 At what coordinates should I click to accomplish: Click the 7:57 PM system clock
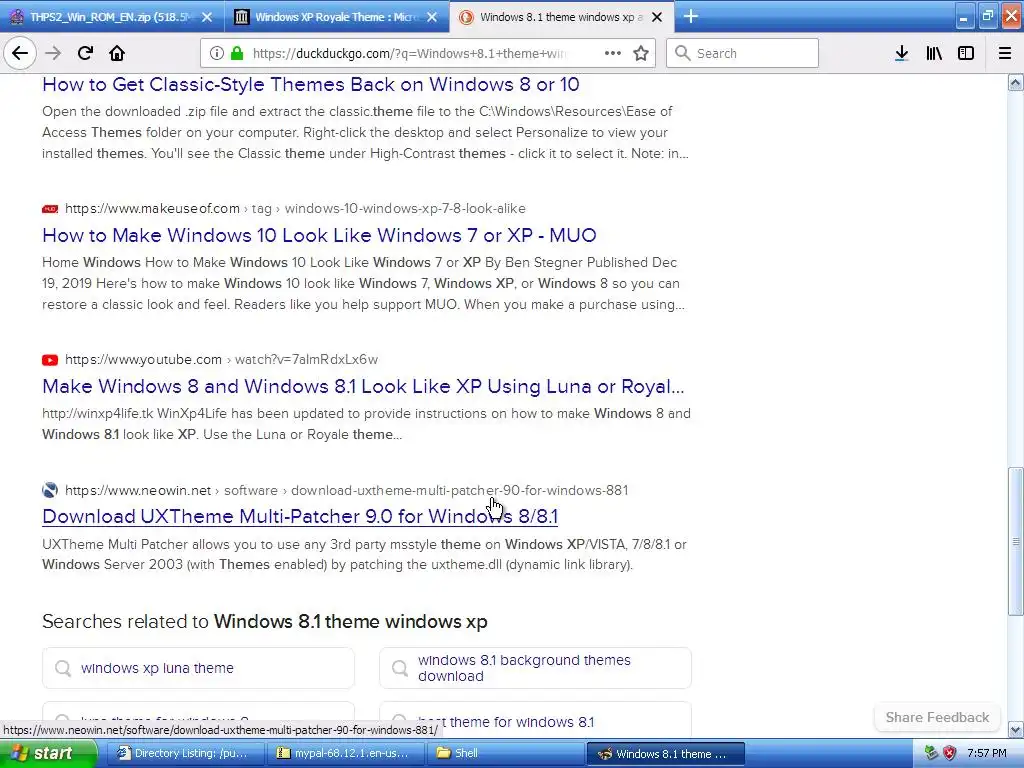coord(987,753)
